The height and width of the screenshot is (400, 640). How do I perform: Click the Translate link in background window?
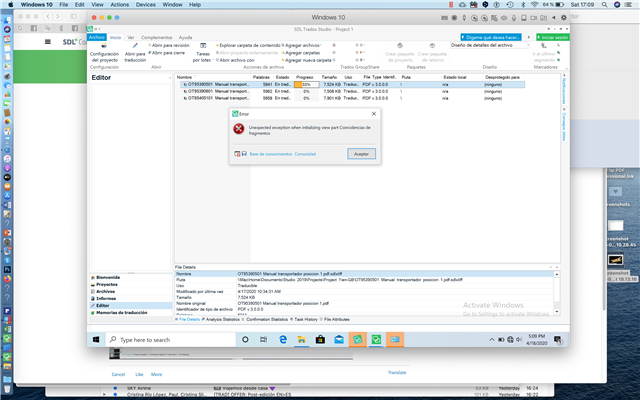(x=397, y=372)
